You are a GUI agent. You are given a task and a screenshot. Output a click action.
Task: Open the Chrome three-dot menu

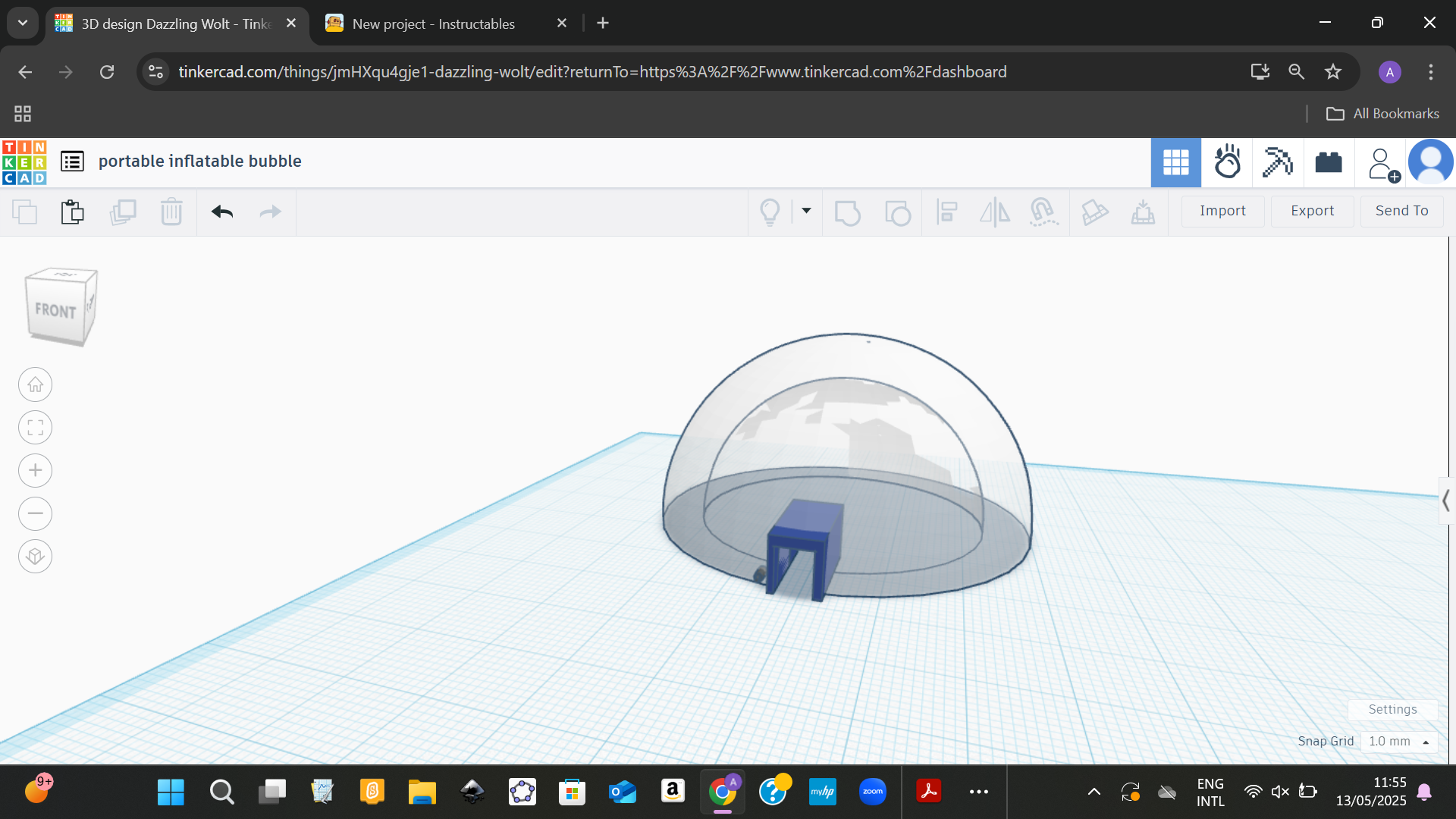point(1430,72)
